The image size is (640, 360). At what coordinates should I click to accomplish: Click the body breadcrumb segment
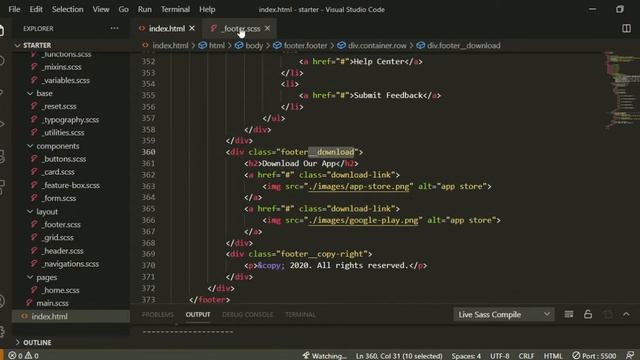point(249,45)
